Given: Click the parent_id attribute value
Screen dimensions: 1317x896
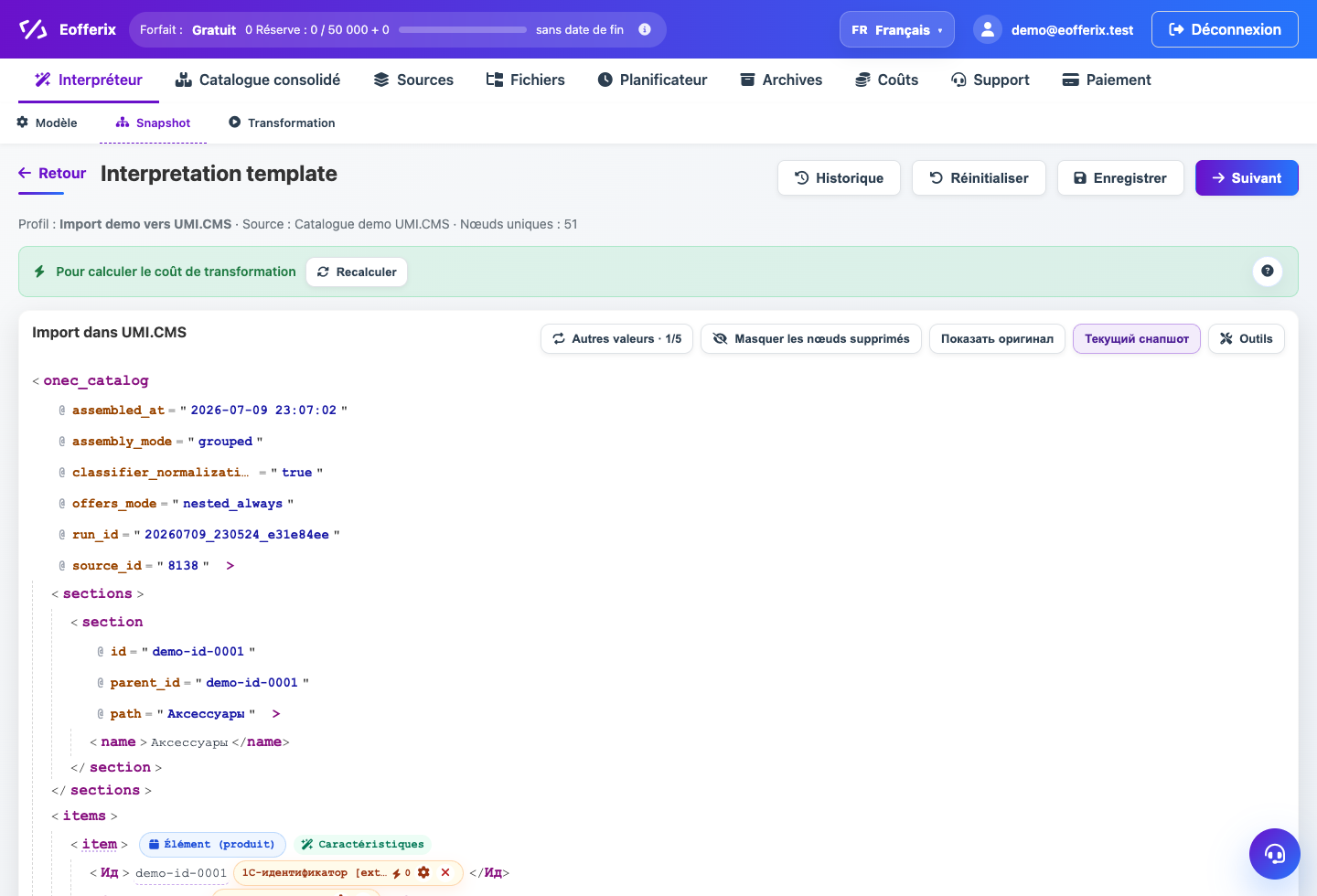Looking at the screenshot, I should click(x=252, y=683).
